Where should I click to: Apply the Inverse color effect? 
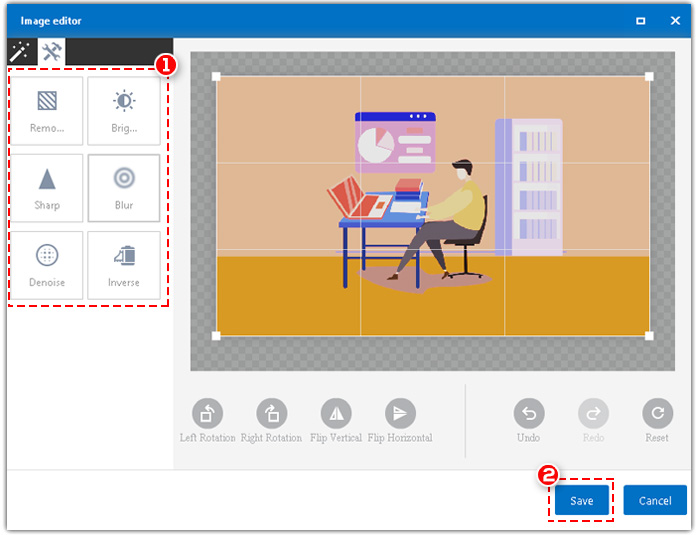(x=124, y=265)
